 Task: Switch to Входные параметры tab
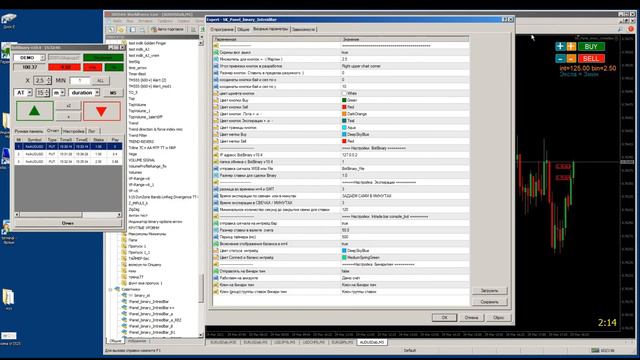270,29
